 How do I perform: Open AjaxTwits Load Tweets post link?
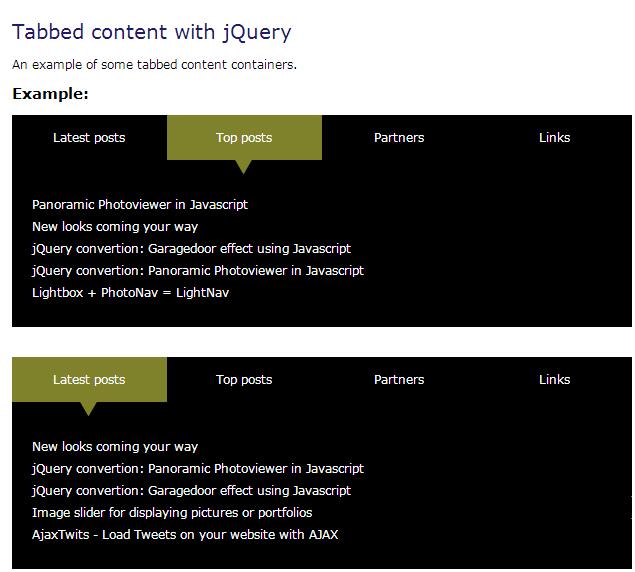point(185,535)
